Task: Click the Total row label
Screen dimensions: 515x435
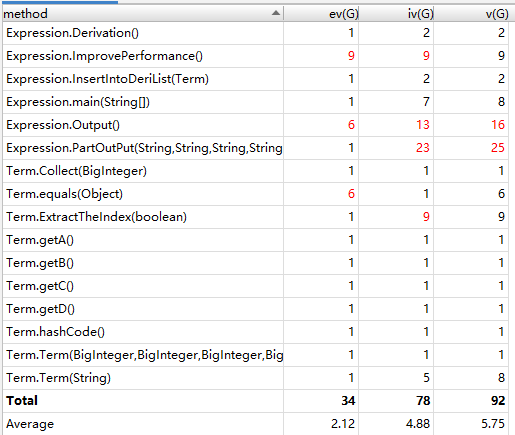Action: (x=22, y=401)
